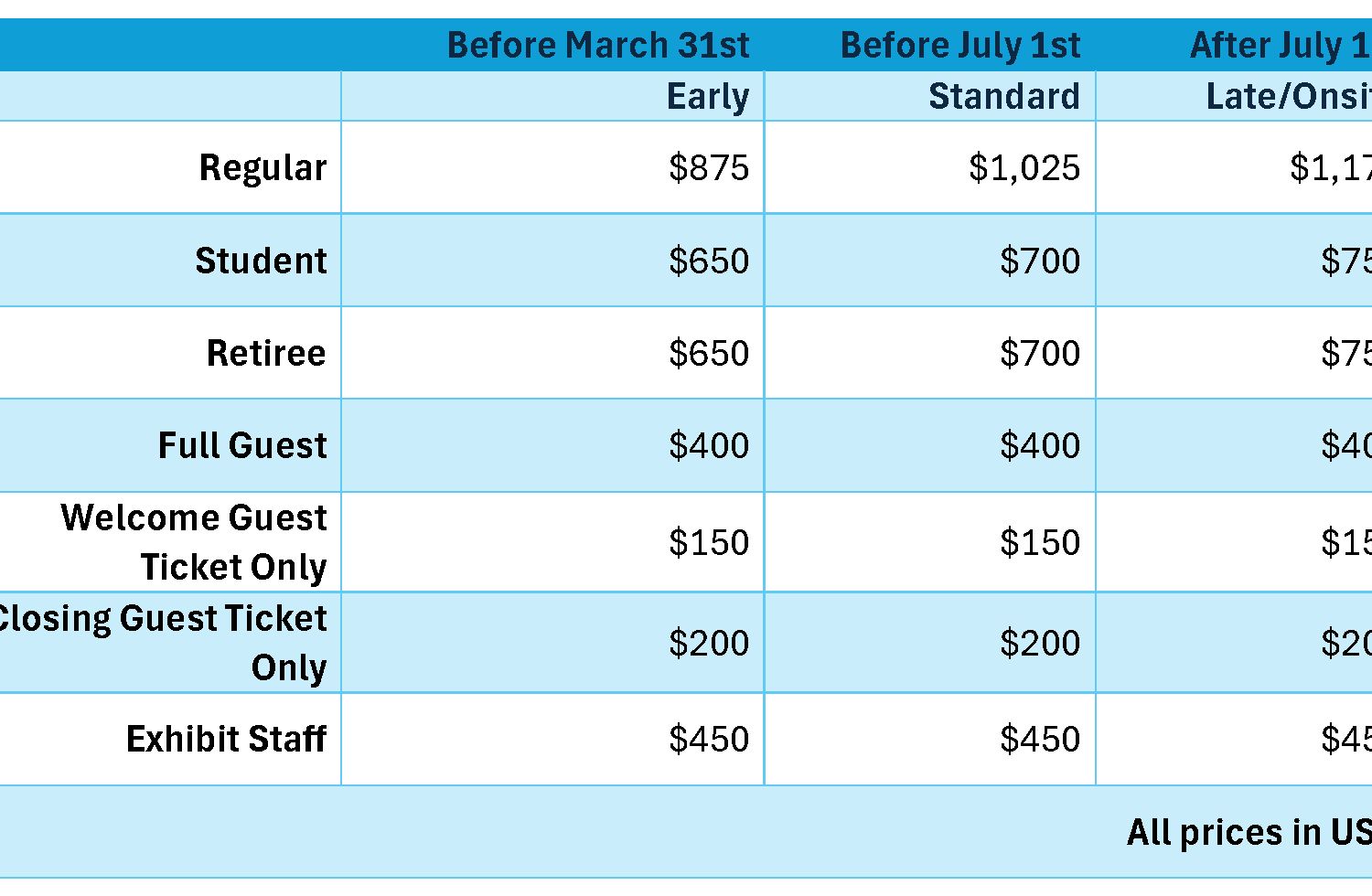Click the Welcome Guest standard price $150
This screenshot has height=896, width=1372.
1039,542
